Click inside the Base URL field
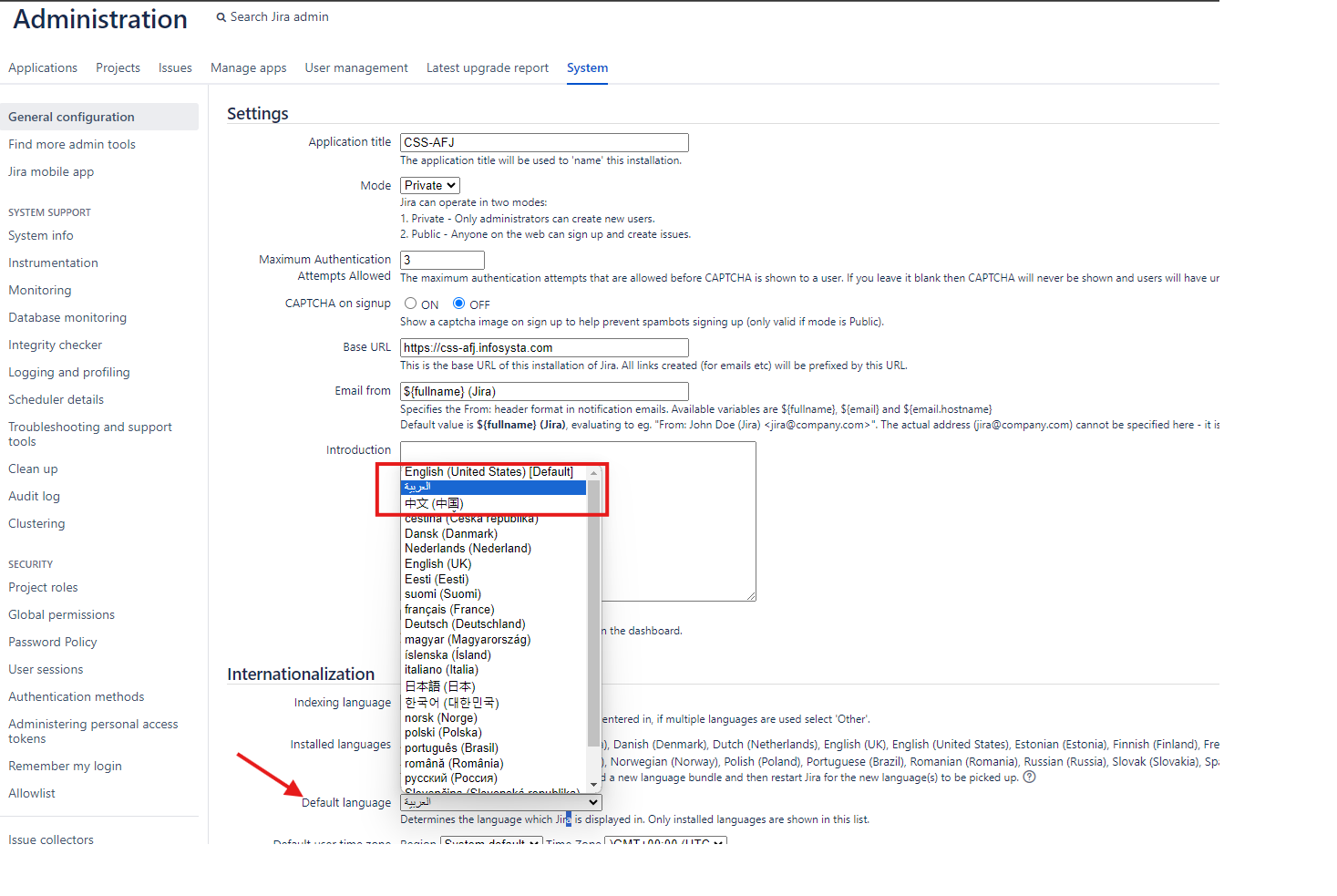Image resolution: width=1337 pixels, height=896 pixels. point(543,347)
